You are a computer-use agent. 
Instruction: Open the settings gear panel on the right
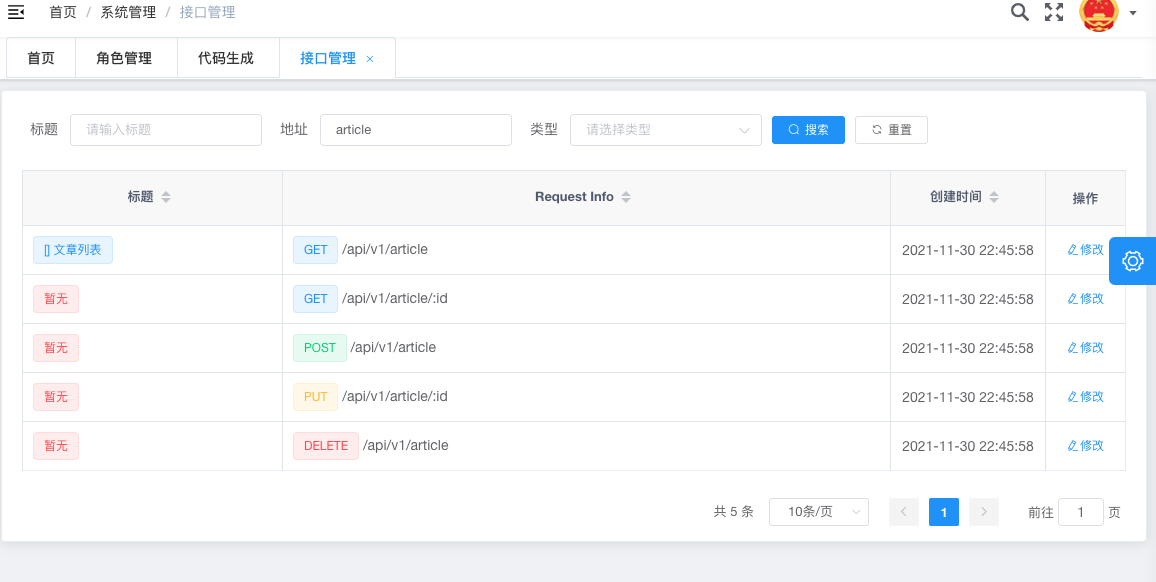pyautogui.click(x=1132, y=261)
